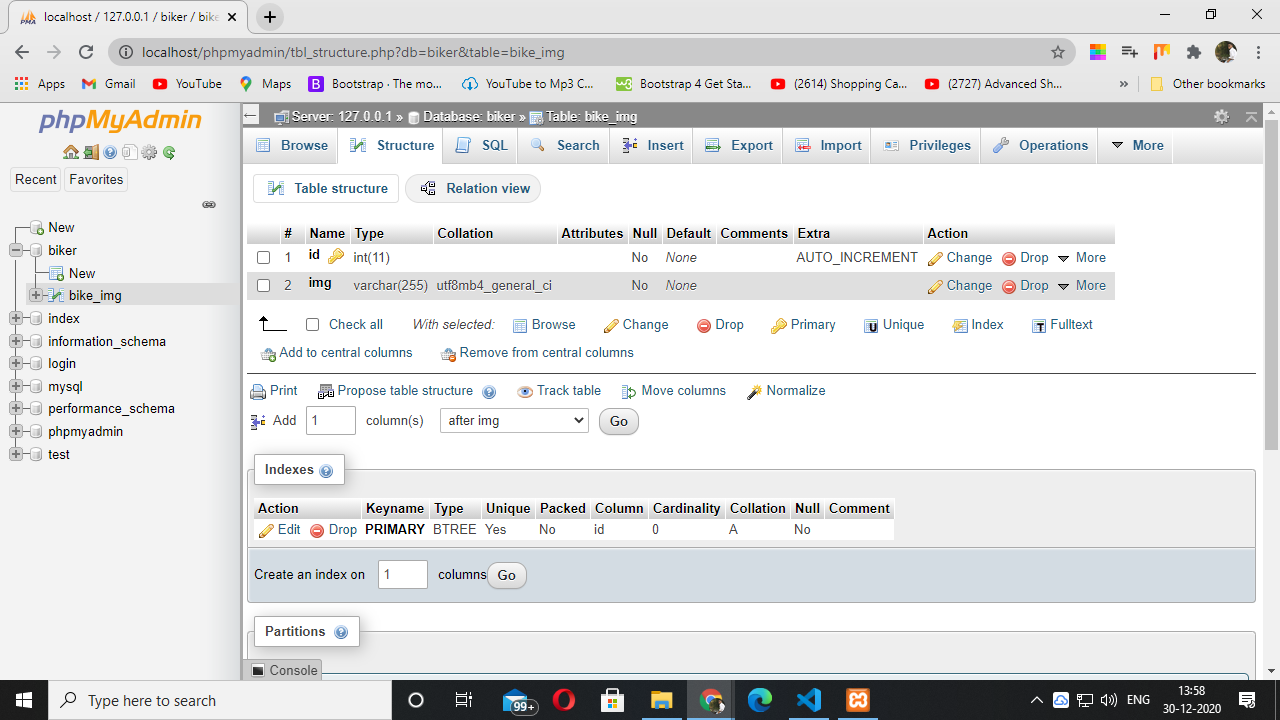Click Primary for selected columns
The height and width of the screenshot is (720, 1280).
tap(803, 325)
